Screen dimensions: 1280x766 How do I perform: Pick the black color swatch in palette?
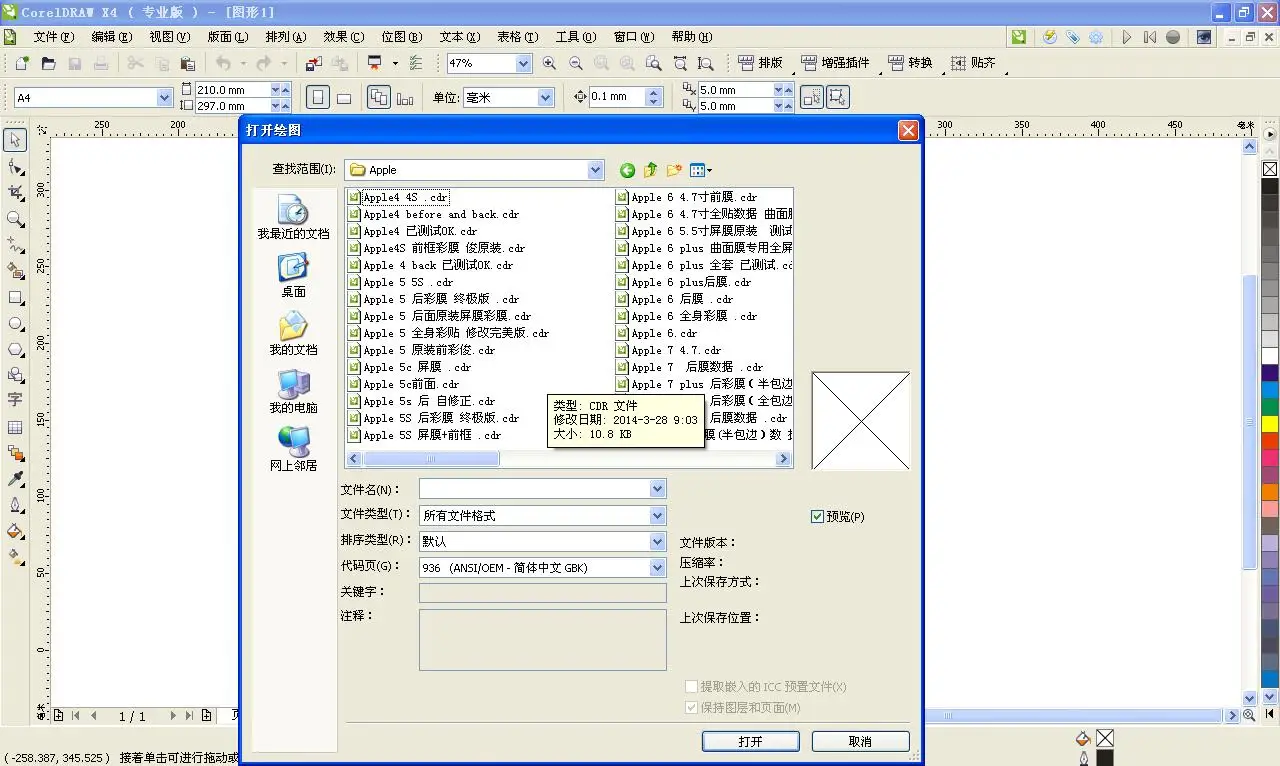pos(1269,186)
